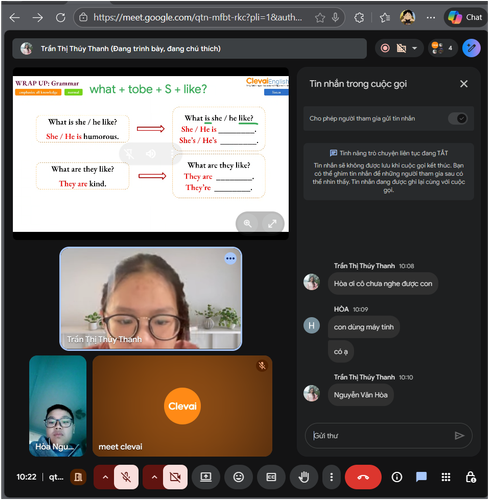This screenshot has height=500, width=489.
Task: Unmute the microphone button
Action: 126,477
